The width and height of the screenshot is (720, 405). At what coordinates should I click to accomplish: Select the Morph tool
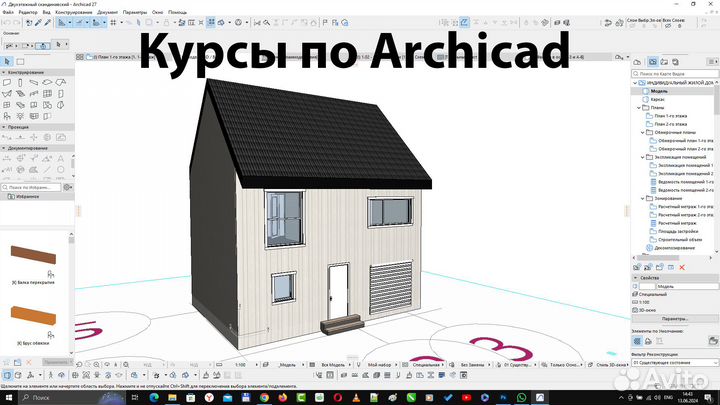61,105
